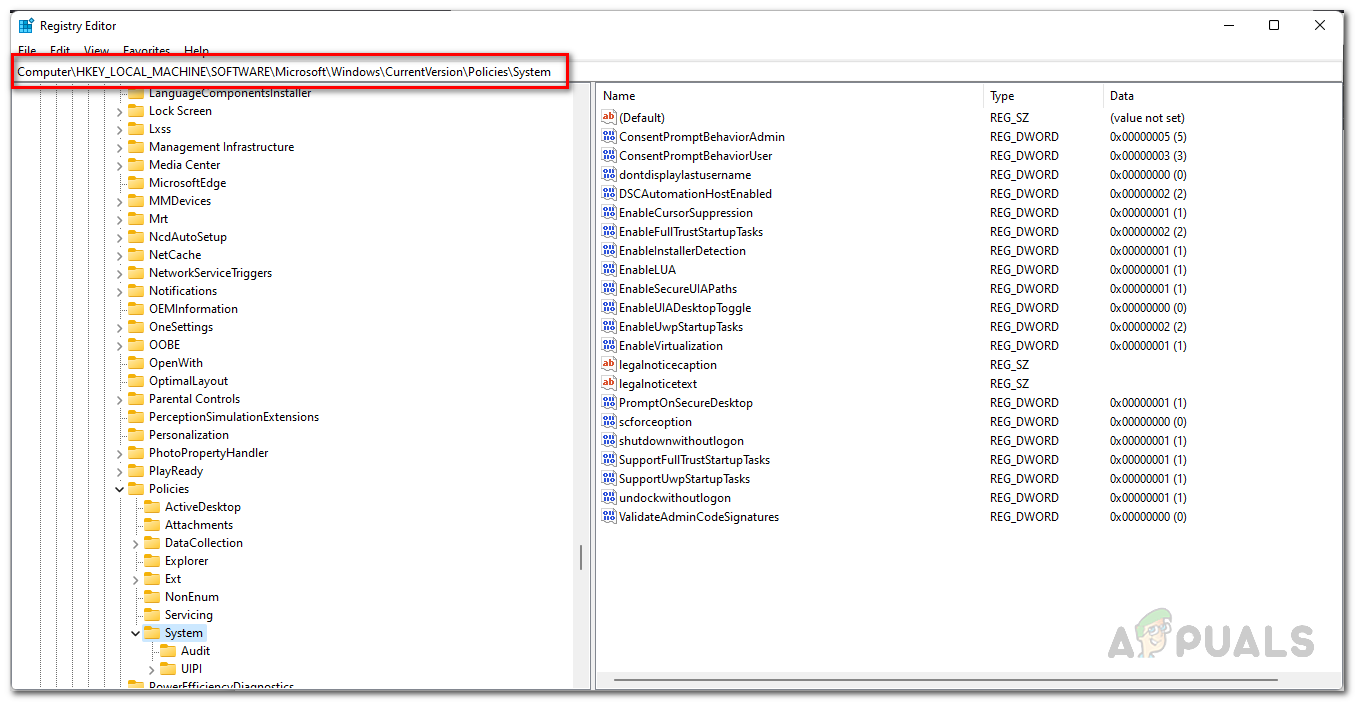Select the OptimalLayout key
Screen dimensions: 1355x702
(189, 381)
